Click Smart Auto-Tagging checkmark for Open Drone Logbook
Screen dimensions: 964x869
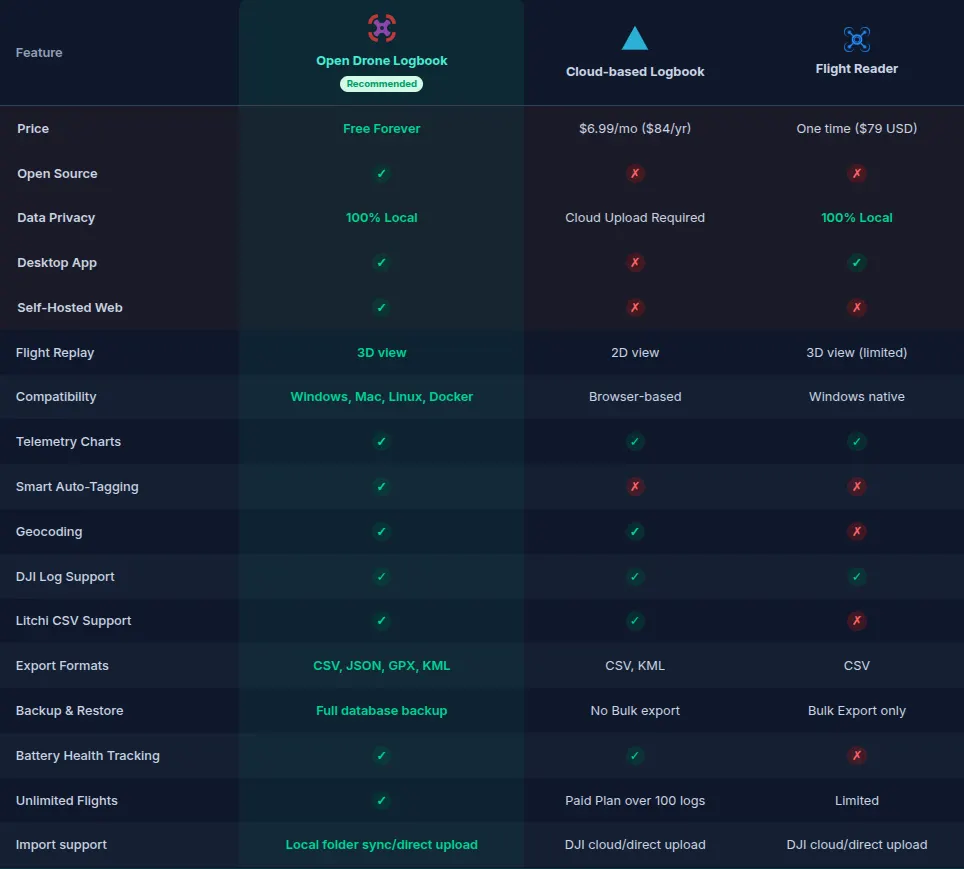coord(381,486)
